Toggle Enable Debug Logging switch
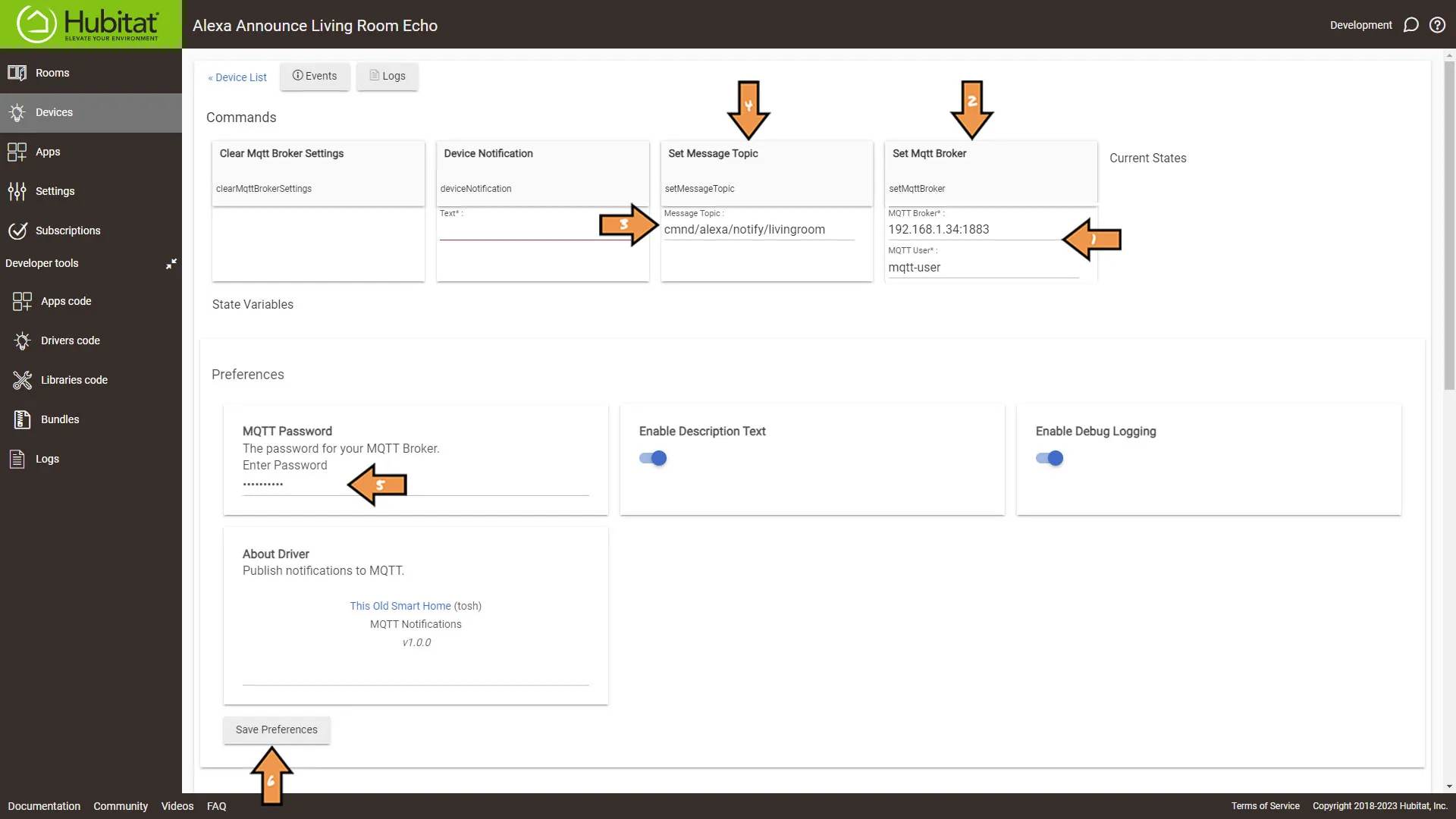Screen dimensions: 1456x819 1050,458
